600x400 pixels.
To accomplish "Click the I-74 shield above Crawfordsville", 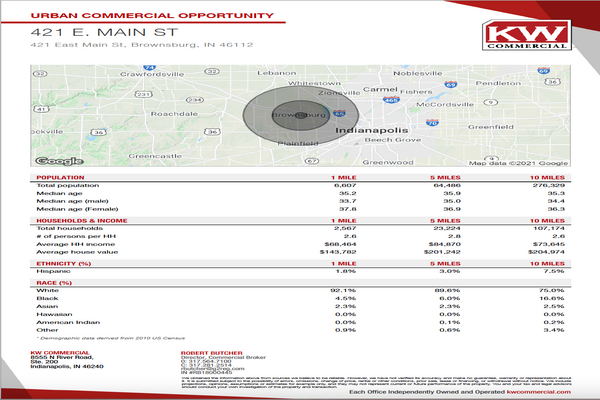I will tap(148, 67).
